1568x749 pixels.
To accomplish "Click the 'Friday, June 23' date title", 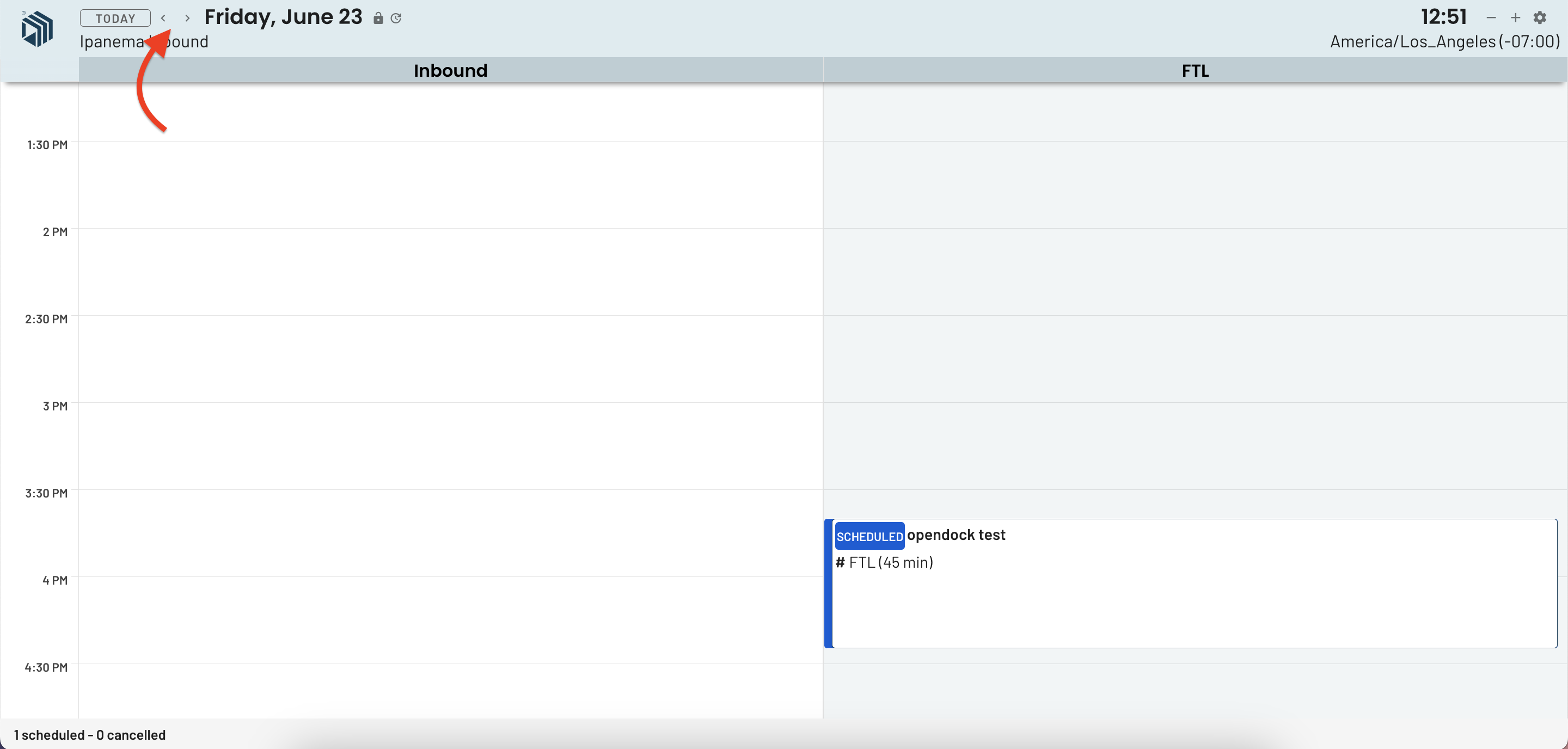I will tap(283, 17).
